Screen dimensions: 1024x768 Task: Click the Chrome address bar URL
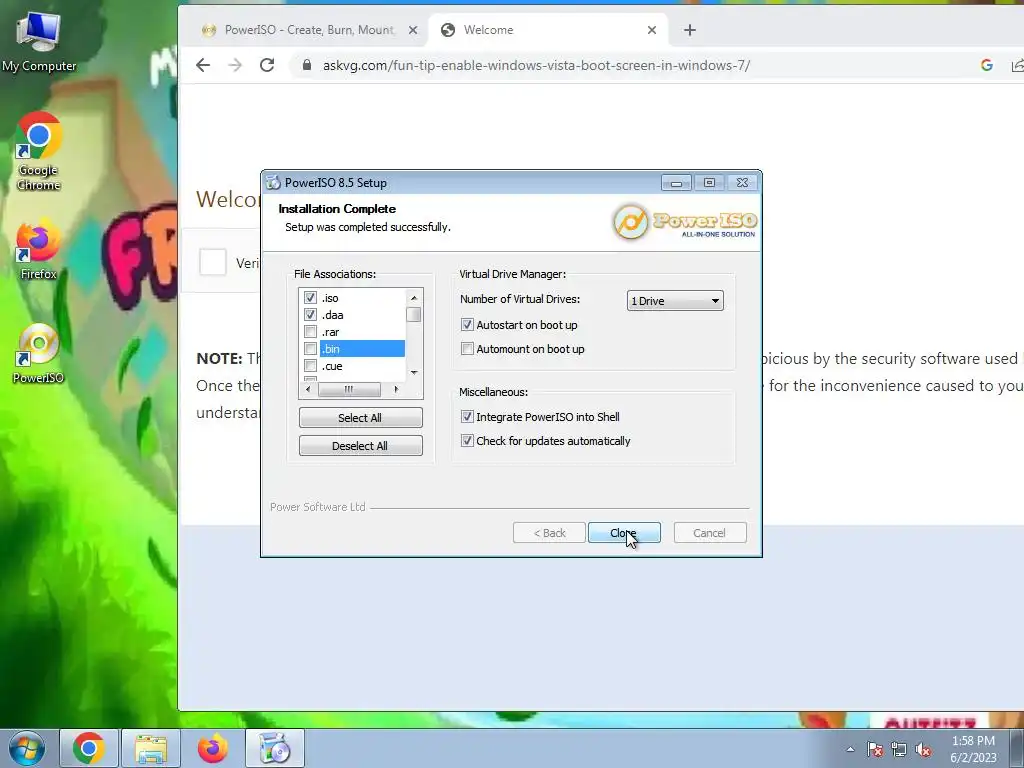click(536, 65)
